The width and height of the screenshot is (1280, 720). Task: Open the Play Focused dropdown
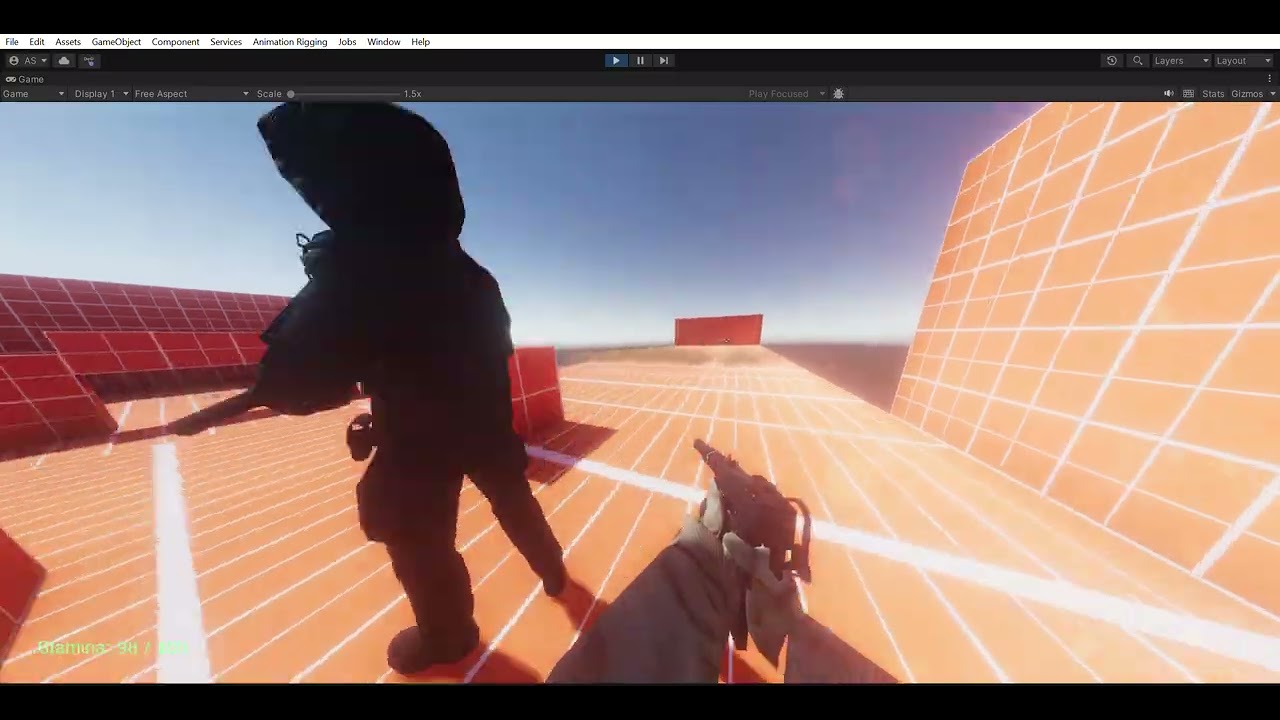click(787, 94)
